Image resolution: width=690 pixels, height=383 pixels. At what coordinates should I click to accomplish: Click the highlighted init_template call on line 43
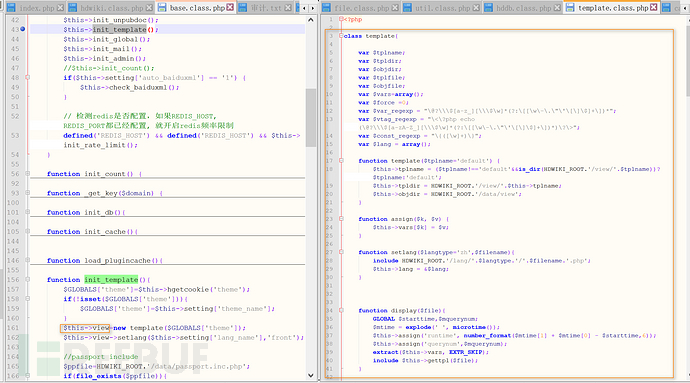[120, 29]
